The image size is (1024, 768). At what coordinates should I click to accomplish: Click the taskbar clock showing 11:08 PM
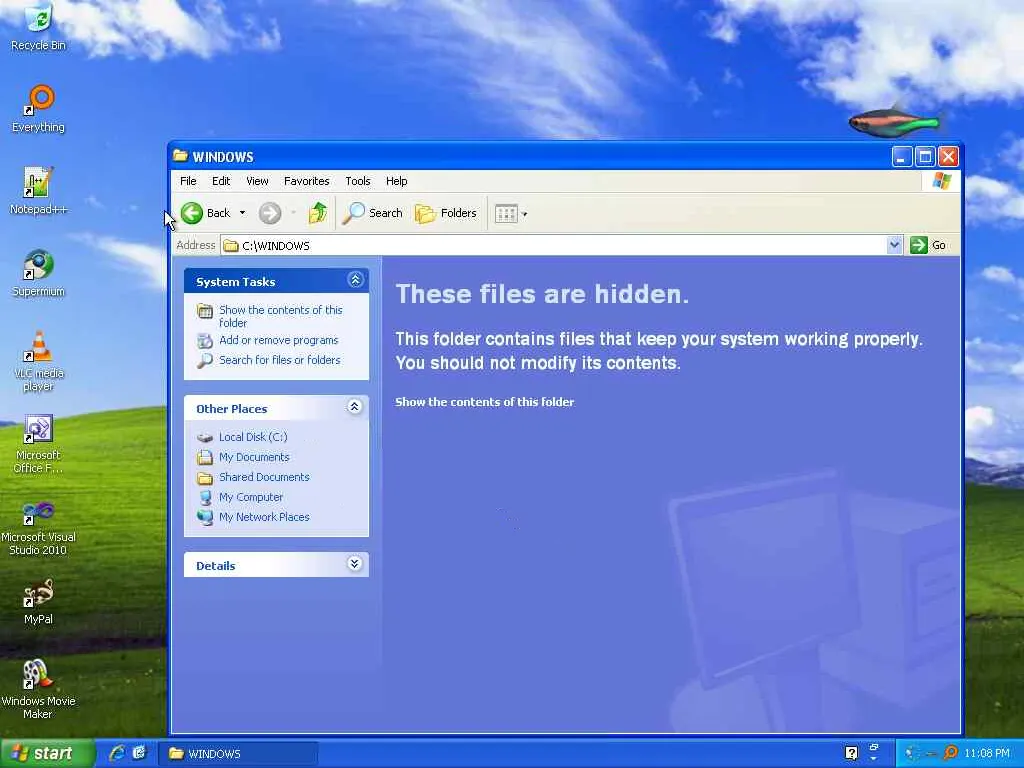click(x=987, y=754)
